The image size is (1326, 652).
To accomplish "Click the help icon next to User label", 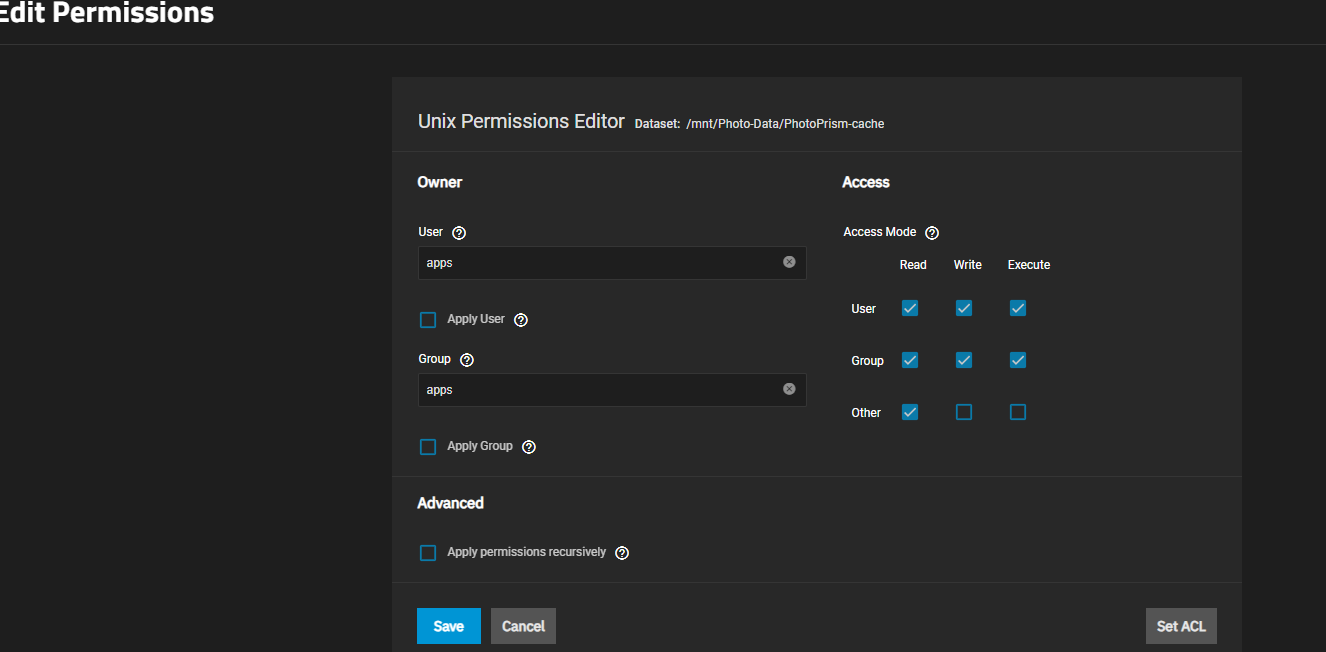I will click(x=459, y=233).
